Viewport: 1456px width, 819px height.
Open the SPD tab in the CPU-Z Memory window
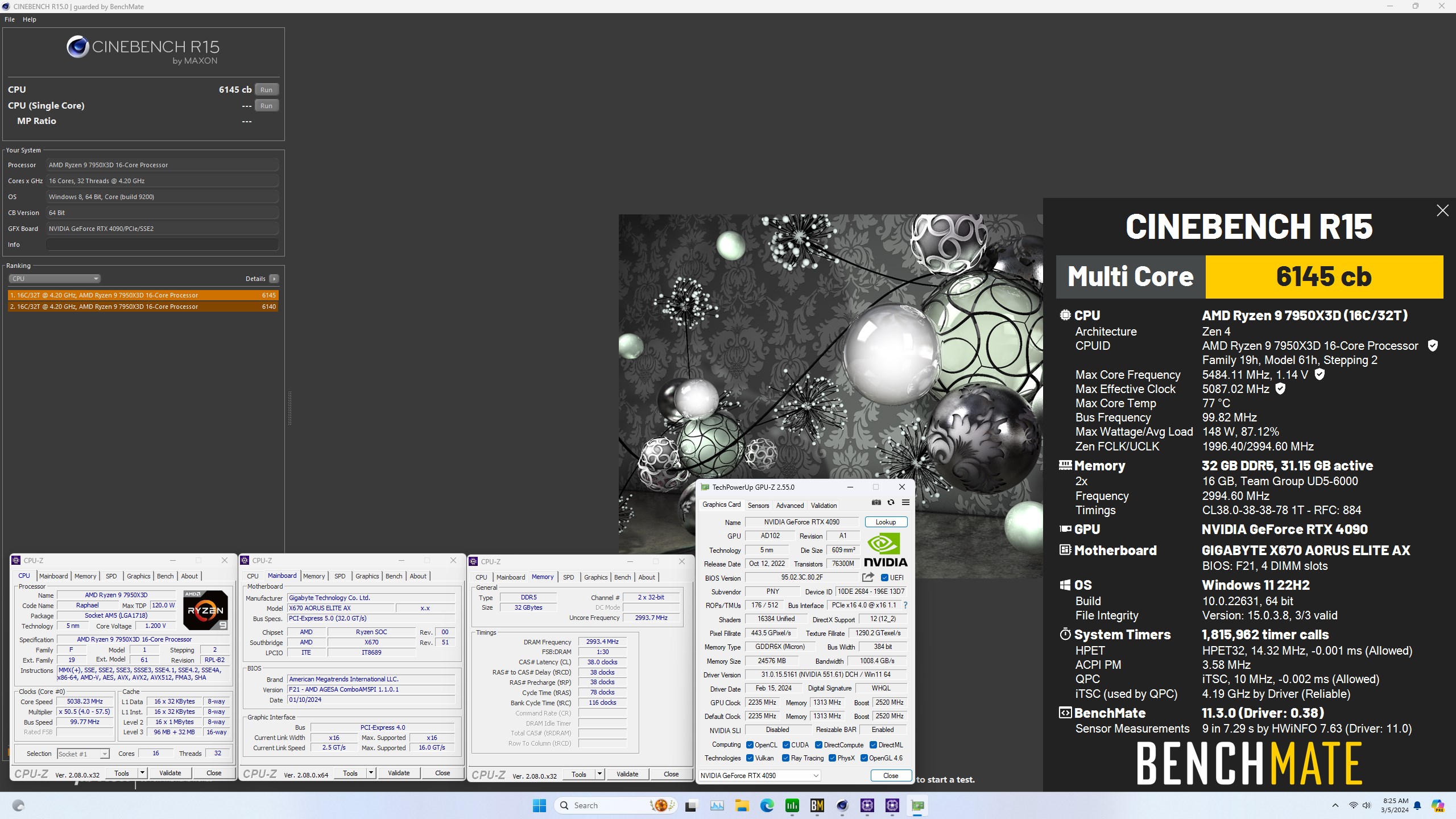click(568, 577)
